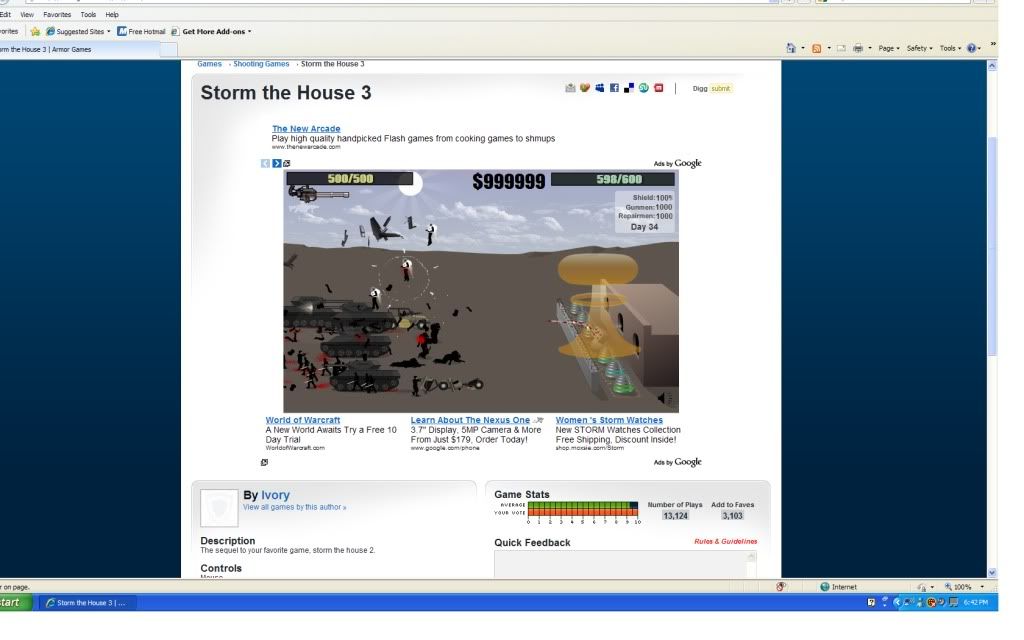Image resolution: width=1024 pixels, height=640 pixels.
Task: Click the game rating vote bar
Action: coord(583,513)
